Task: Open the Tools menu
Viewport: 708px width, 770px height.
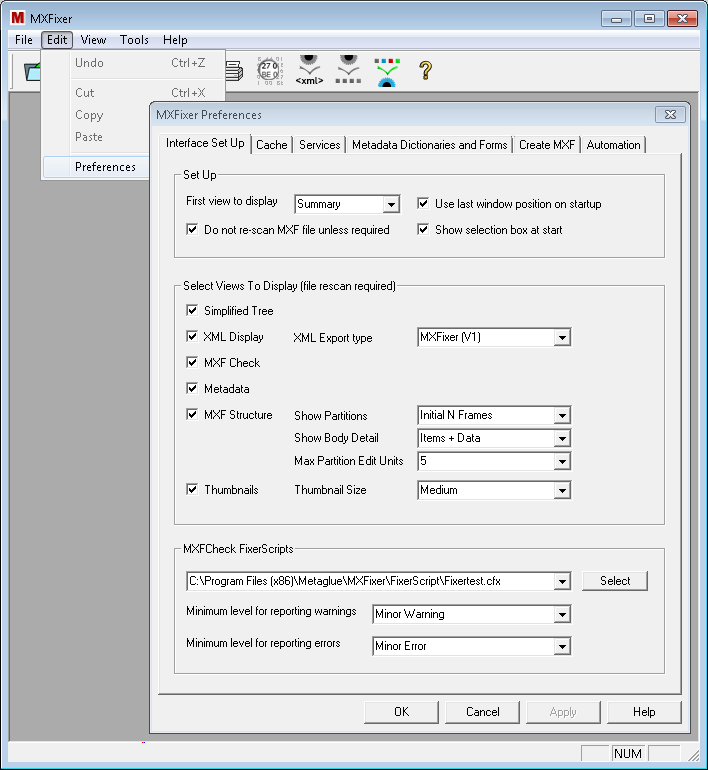Action: pyautogui.click(x=134, y=40)
